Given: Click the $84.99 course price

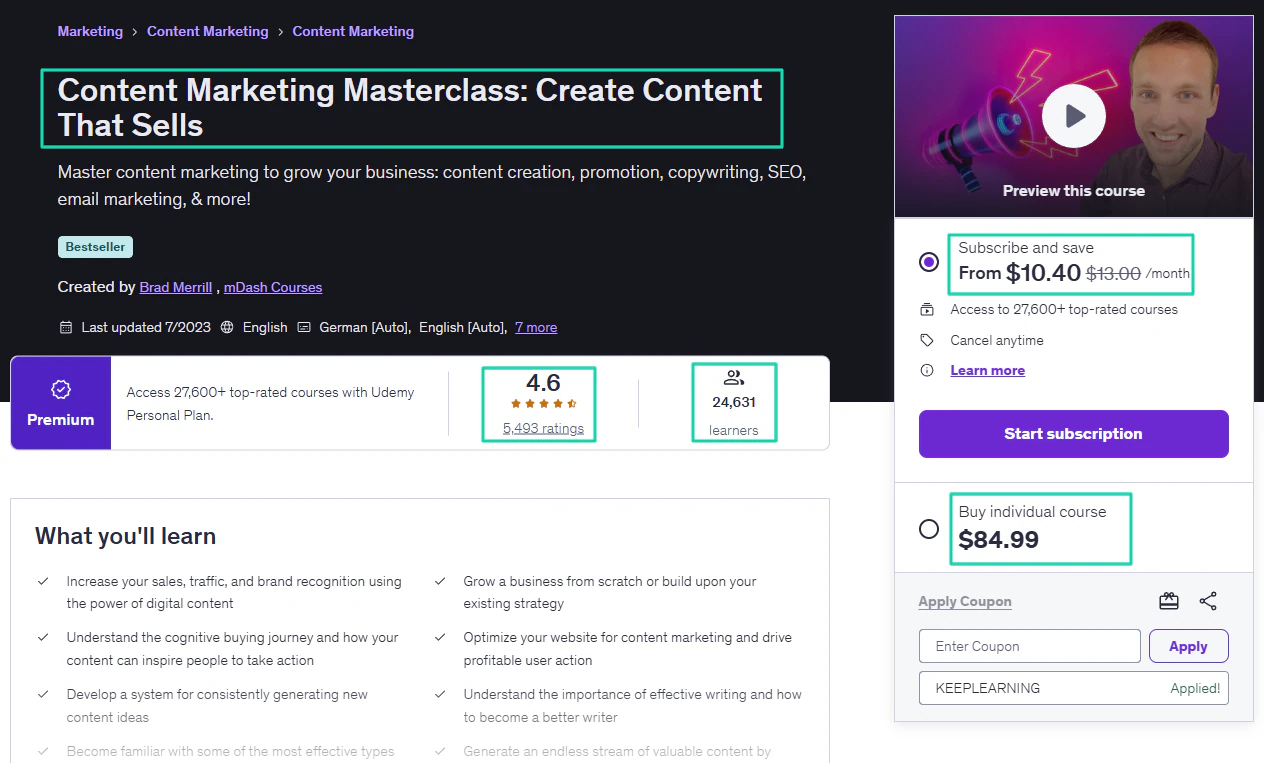Looking at the screenshot, I should click(x=998, y=540).
